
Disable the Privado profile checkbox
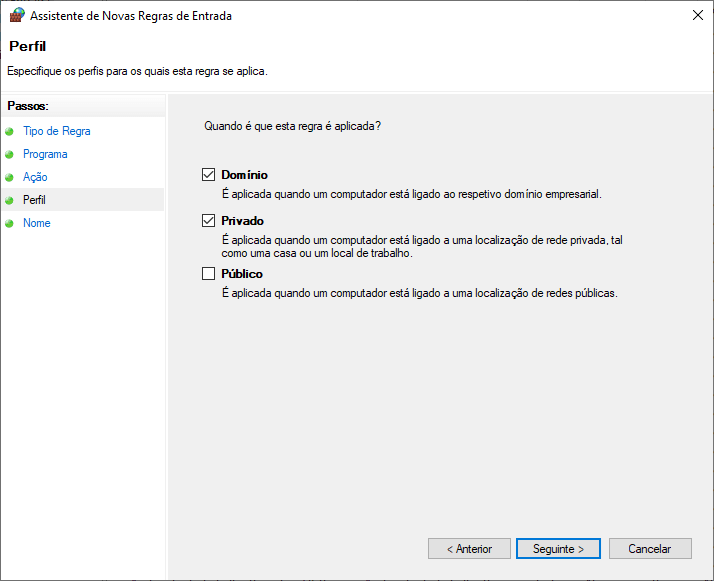coord(209,221)
